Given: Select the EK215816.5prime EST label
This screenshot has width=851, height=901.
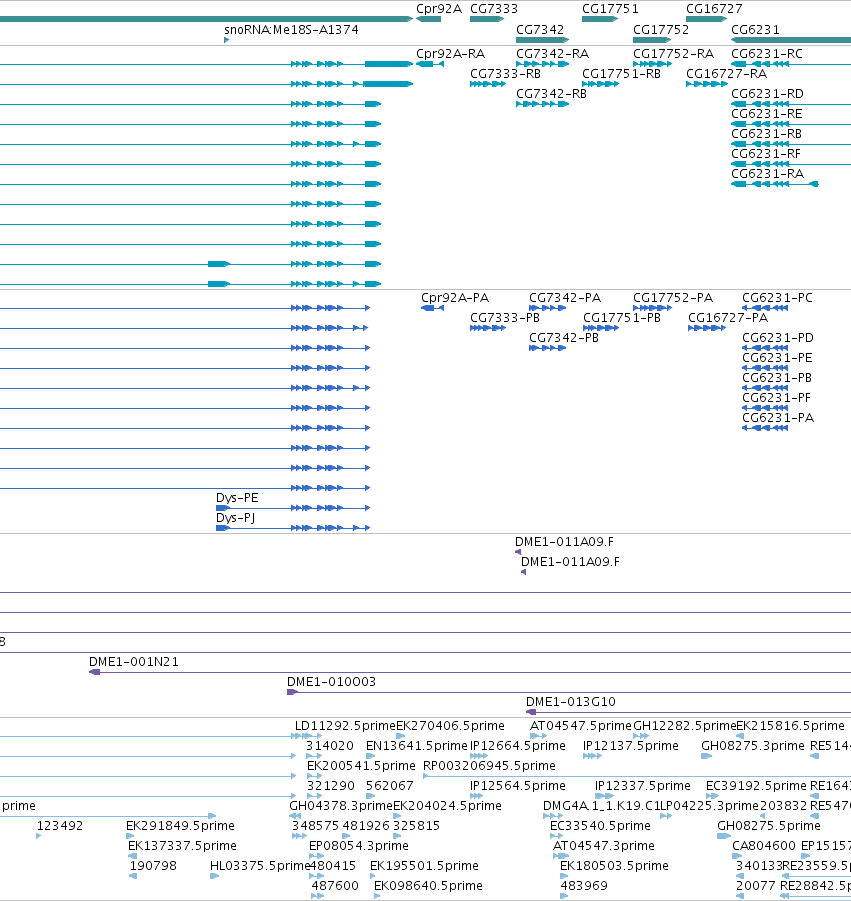Looking at the screenshot, I should click(790, 726).
